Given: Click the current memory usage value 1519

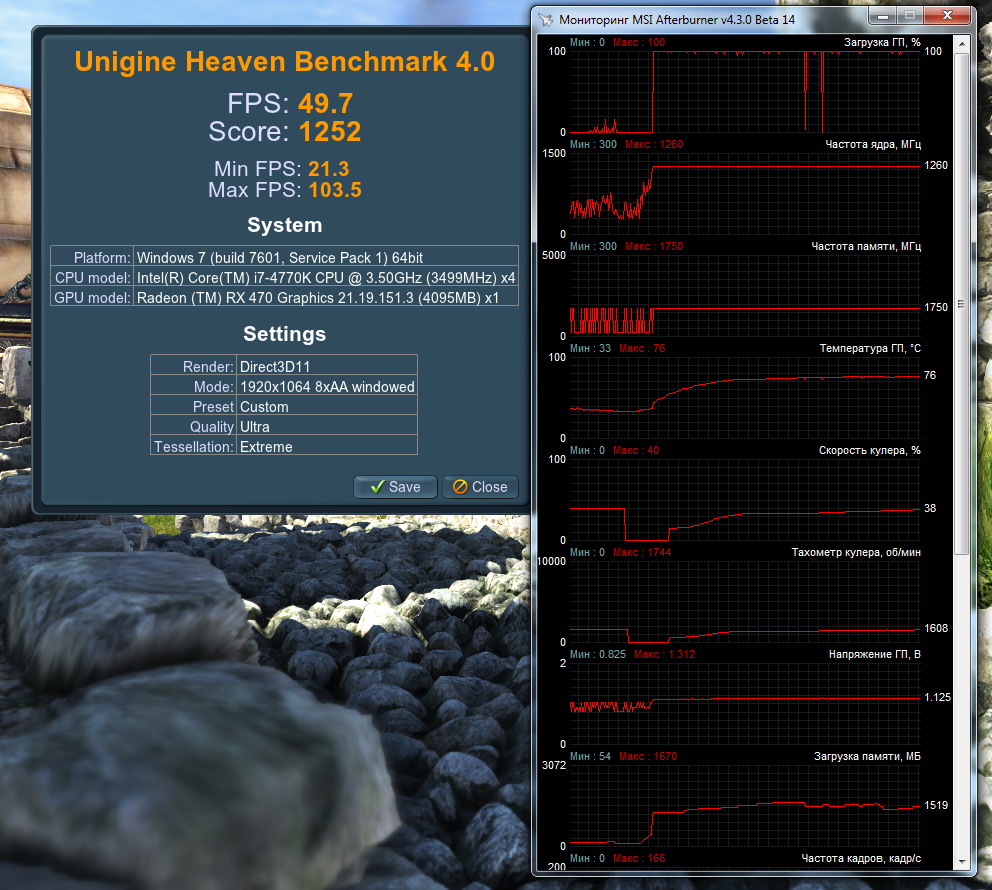Looking at the screenshot, I should (936, 805).
